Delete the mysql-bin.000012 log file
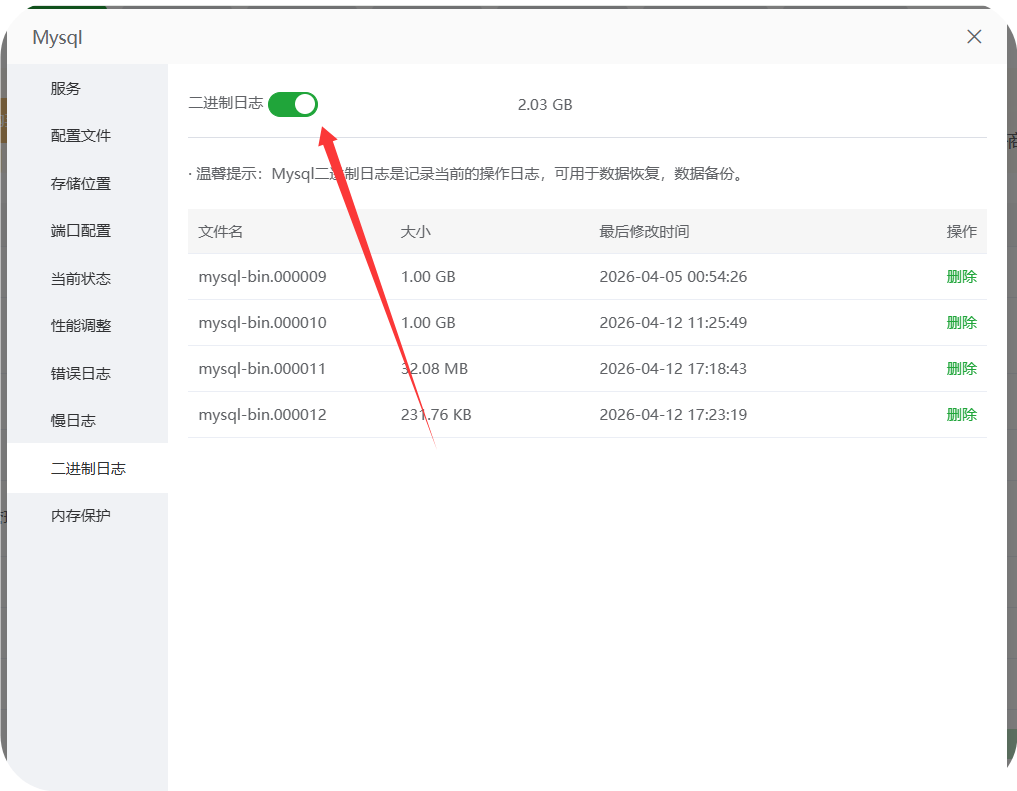Image resolution: width=1017 pixels, height=791 pixels. [961, 414]
